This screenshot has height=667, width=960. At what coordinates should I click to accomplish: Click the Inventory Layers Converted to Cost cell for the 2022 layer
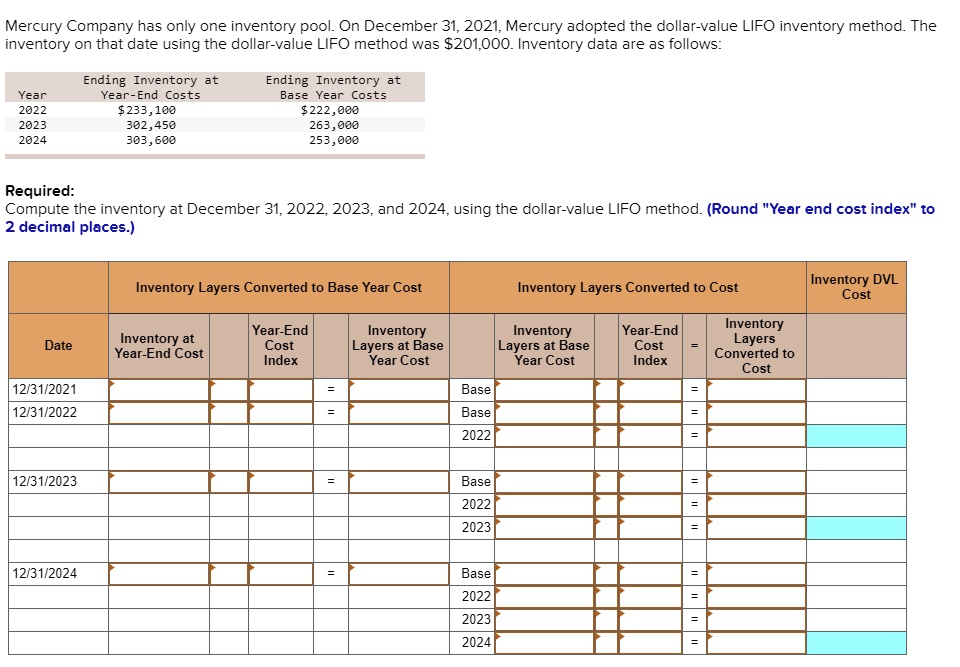click(755, 435)
